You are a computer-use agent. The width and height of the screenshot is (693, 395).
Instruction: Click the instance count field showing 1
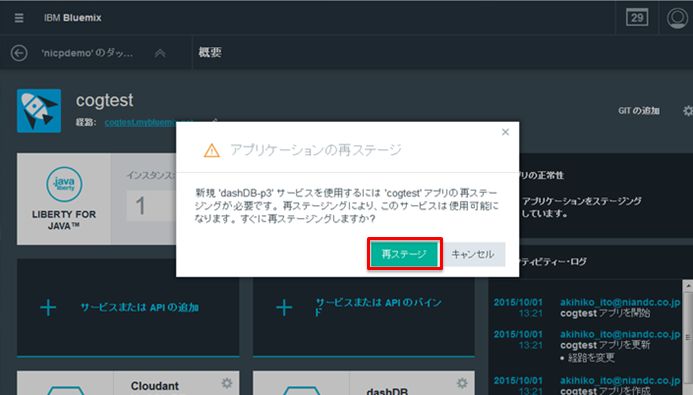coord(150,205)
